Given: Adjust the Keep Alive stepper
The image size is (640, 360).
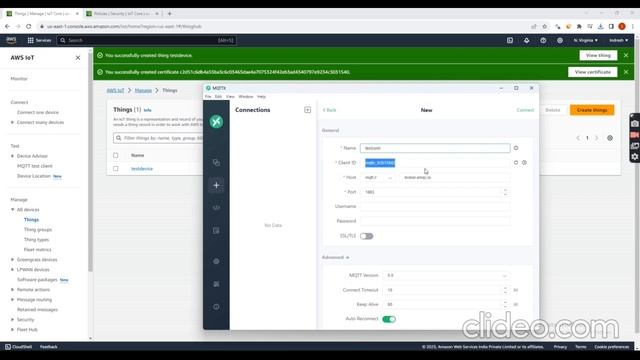Looking at the screenshot, I should click(505, 304).
